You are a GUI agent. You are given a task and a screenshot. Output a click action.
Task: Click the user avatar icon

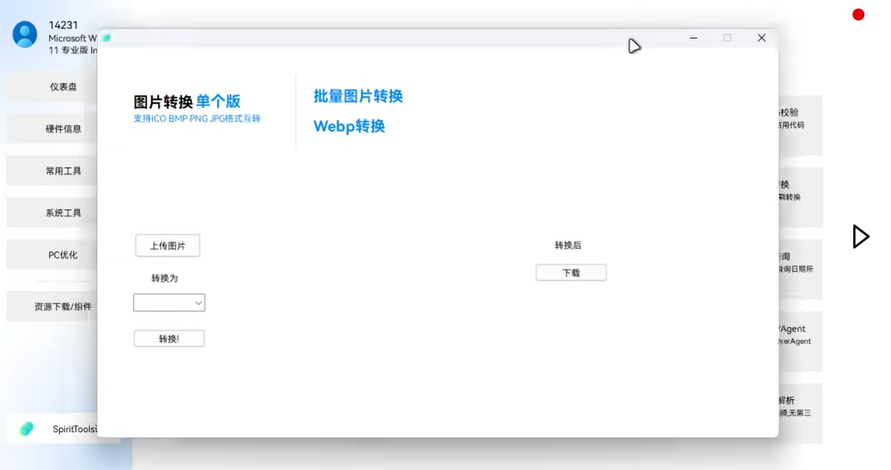[25, 34]
